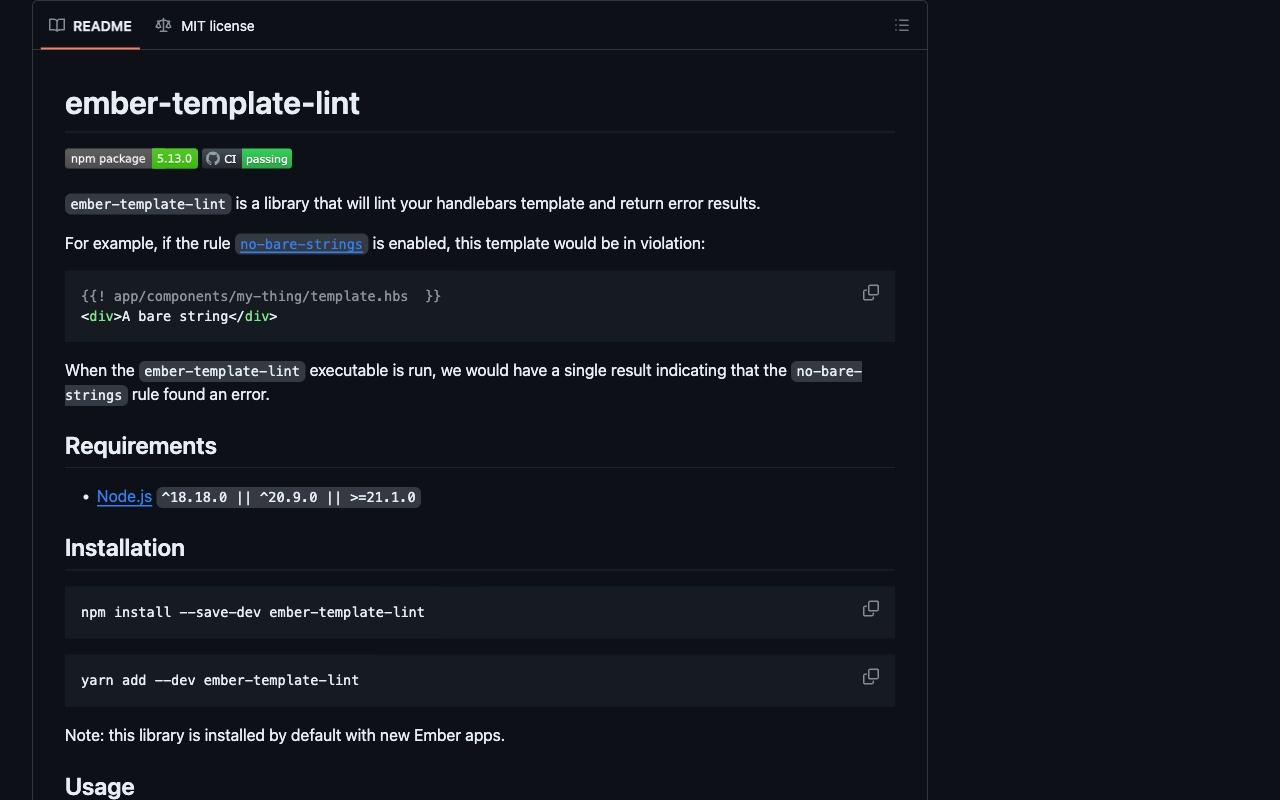Open the CI passing badge
1280x800 pixels.
click(x=247, y=159)
